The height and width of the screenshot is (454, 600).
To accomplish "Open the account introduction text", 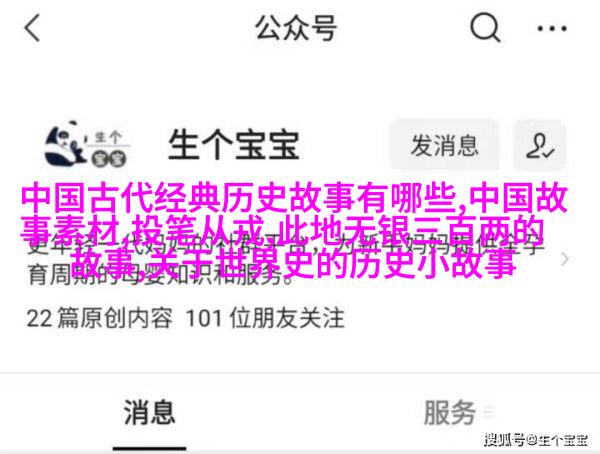I will tap(285, 258).
